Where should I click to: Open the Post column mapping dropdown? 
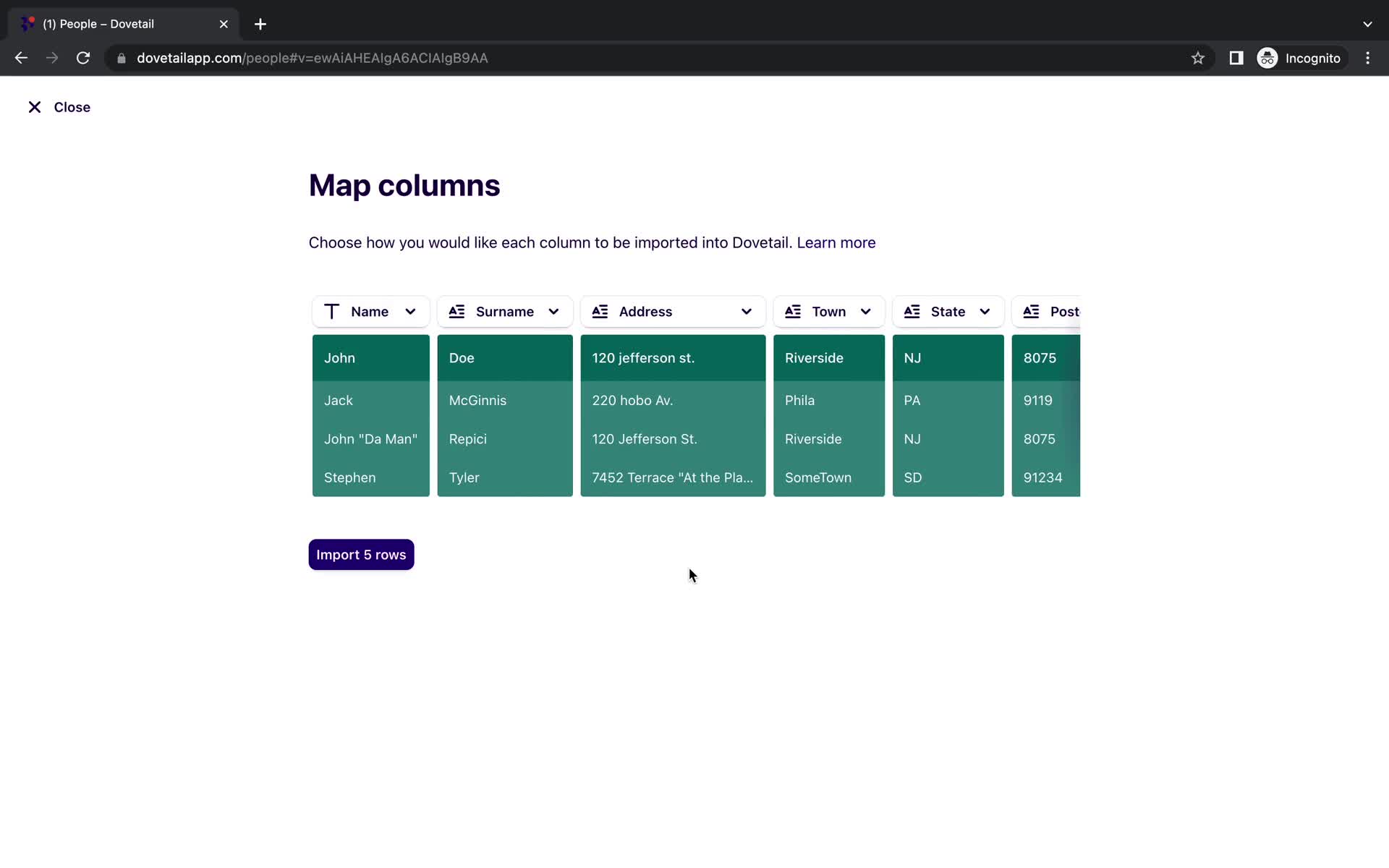coord(1046,312)
